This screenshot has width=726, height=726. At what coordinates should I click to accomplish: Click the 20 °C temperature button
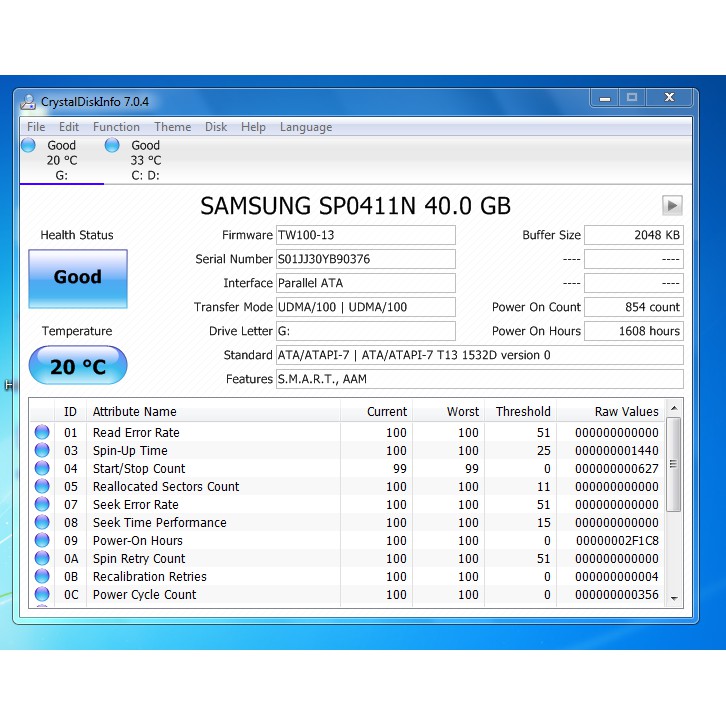click(78, 365)
